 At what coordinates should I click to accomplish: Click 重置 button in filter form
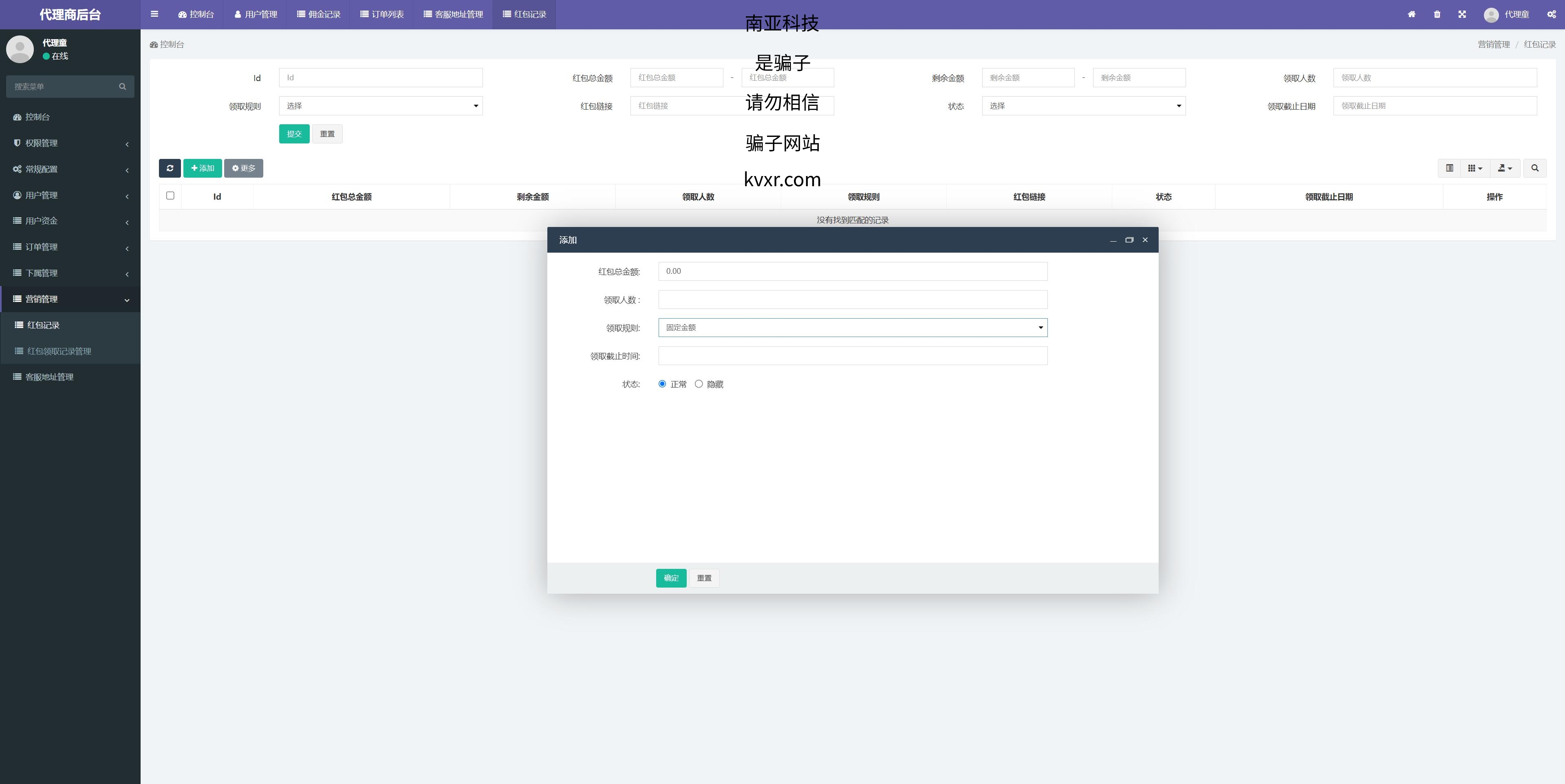tap(327, 134)
